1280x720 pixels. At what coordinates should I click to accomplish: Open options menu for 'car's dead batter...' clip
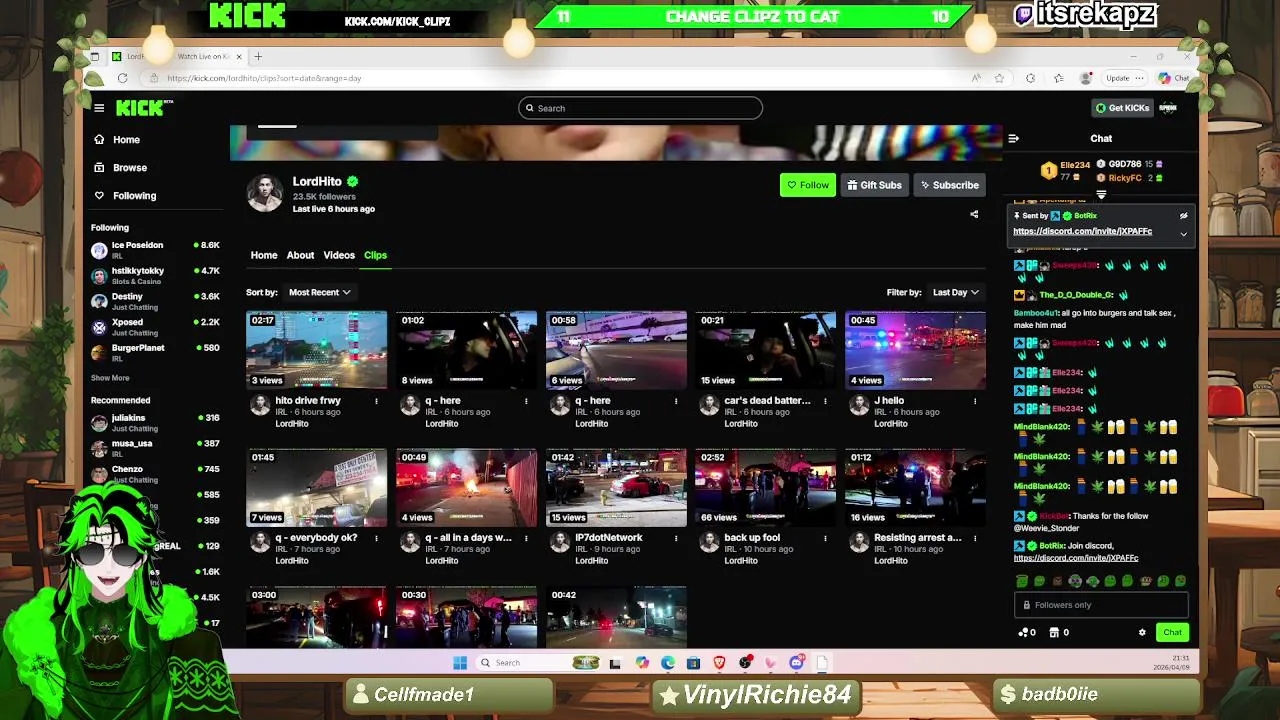pos(825,401)
